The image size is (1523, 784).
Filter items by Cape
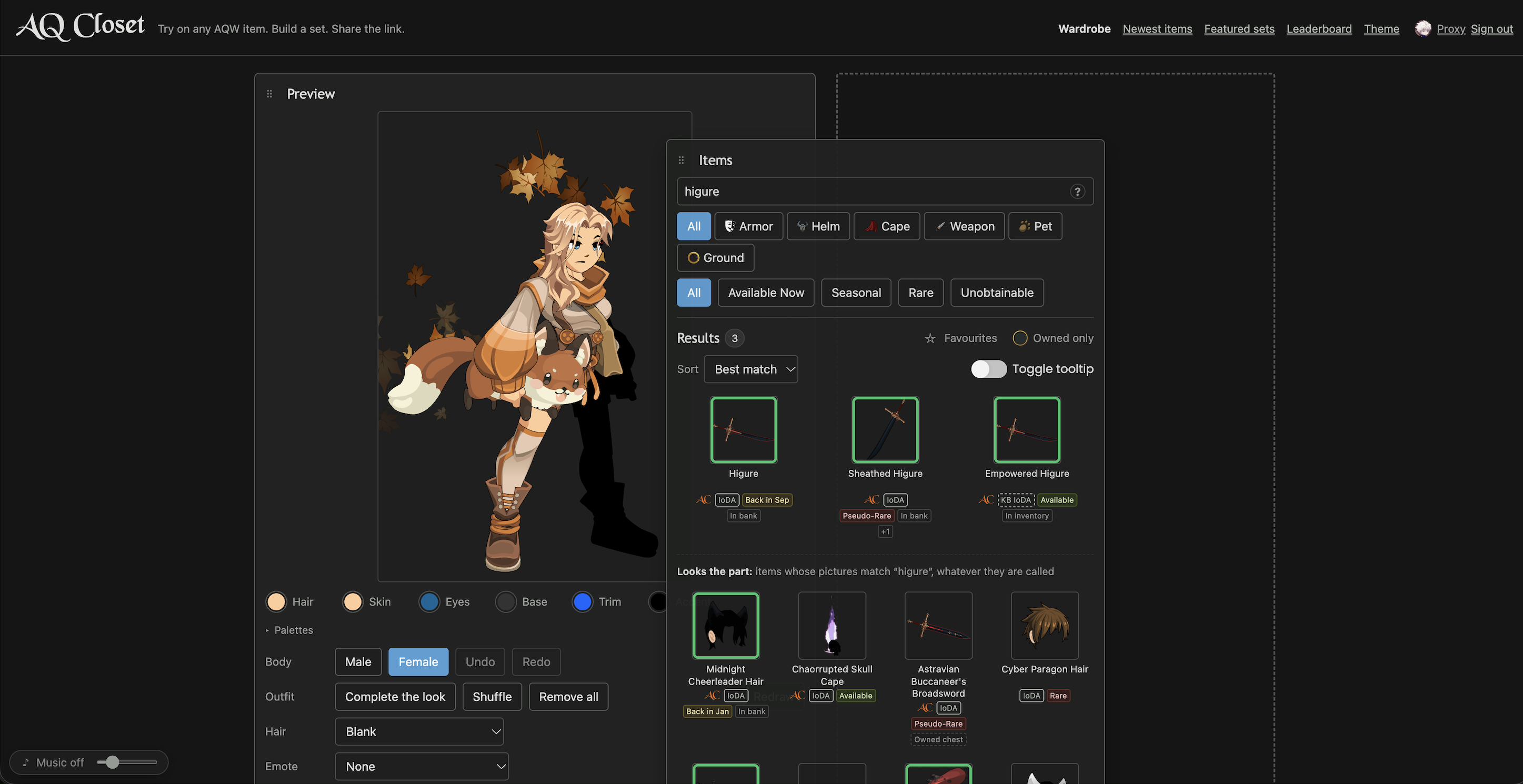(x=887, y=226)
